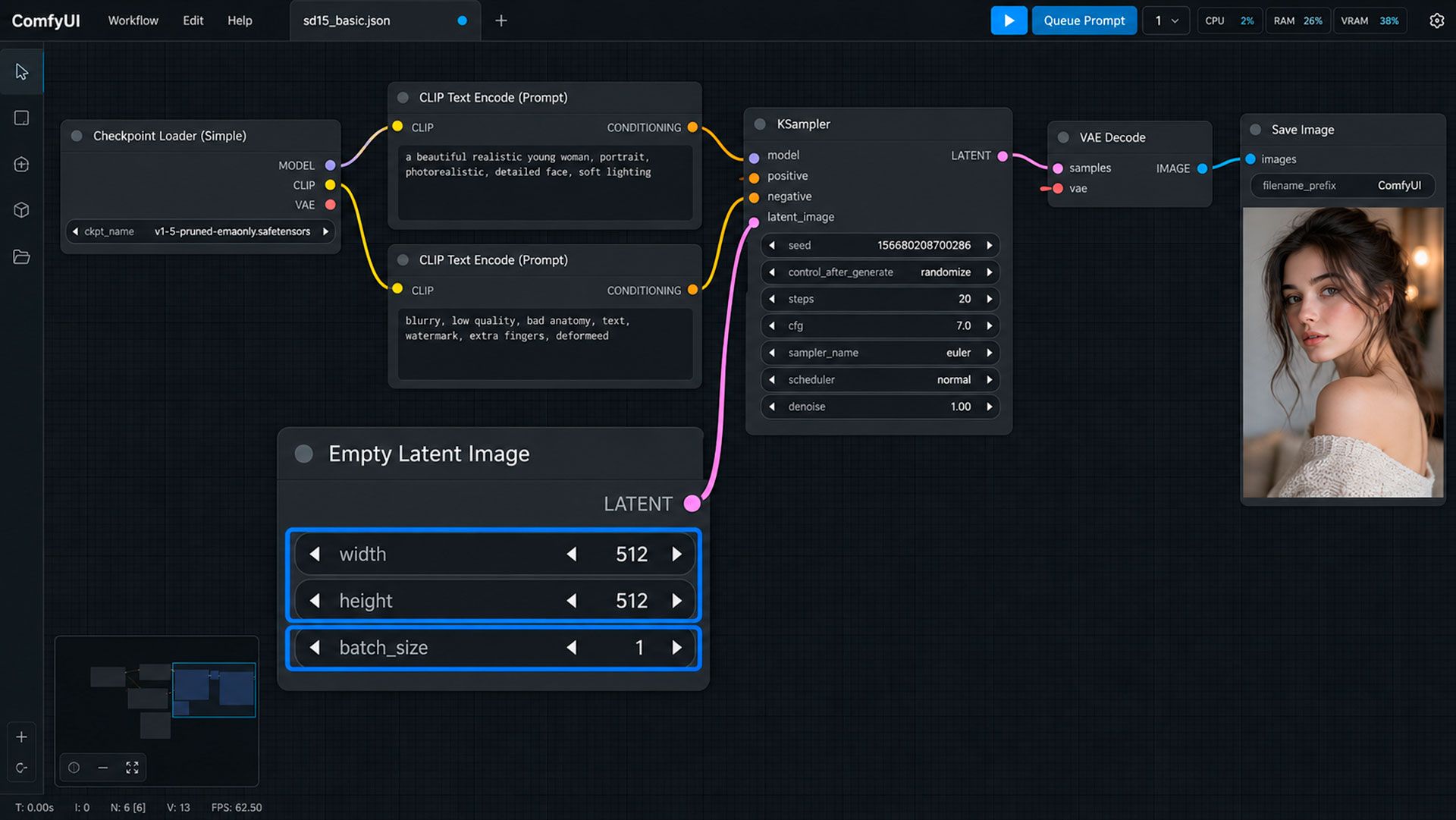
Task: Toggle collapse dot on Empty Latent Image node
Action: (303, 454)
